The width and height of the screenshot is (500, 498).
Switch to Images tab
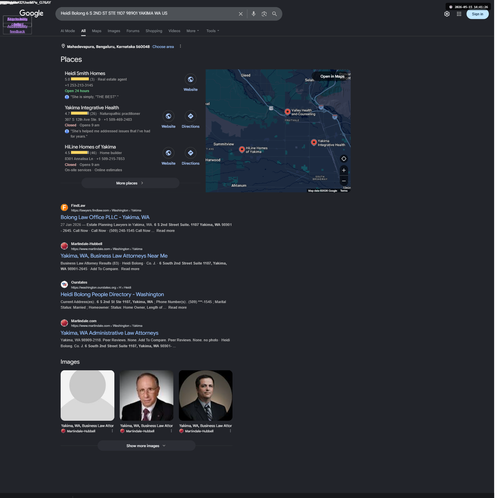click(114, 31)
